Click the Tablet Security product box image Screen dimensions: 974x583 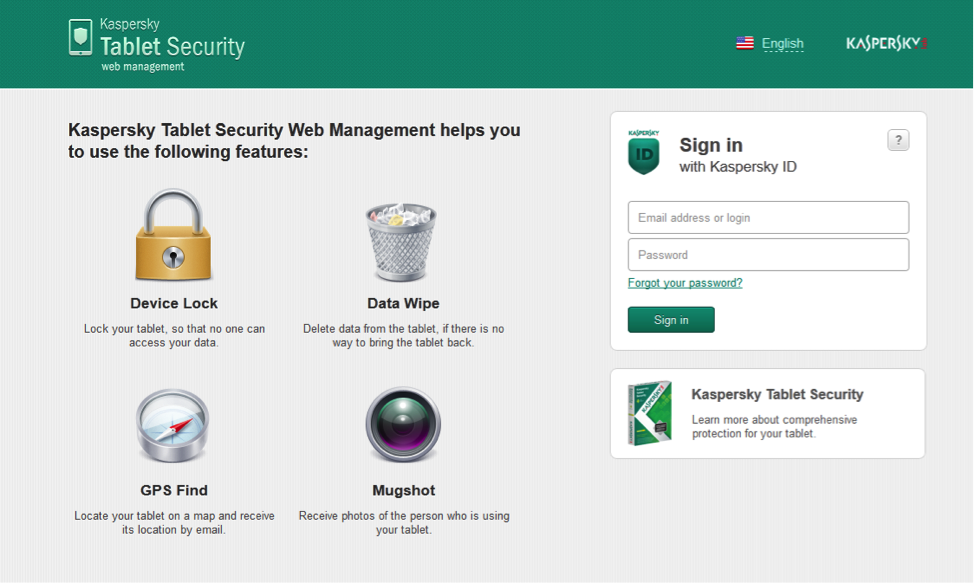click(x=650, y=413)
